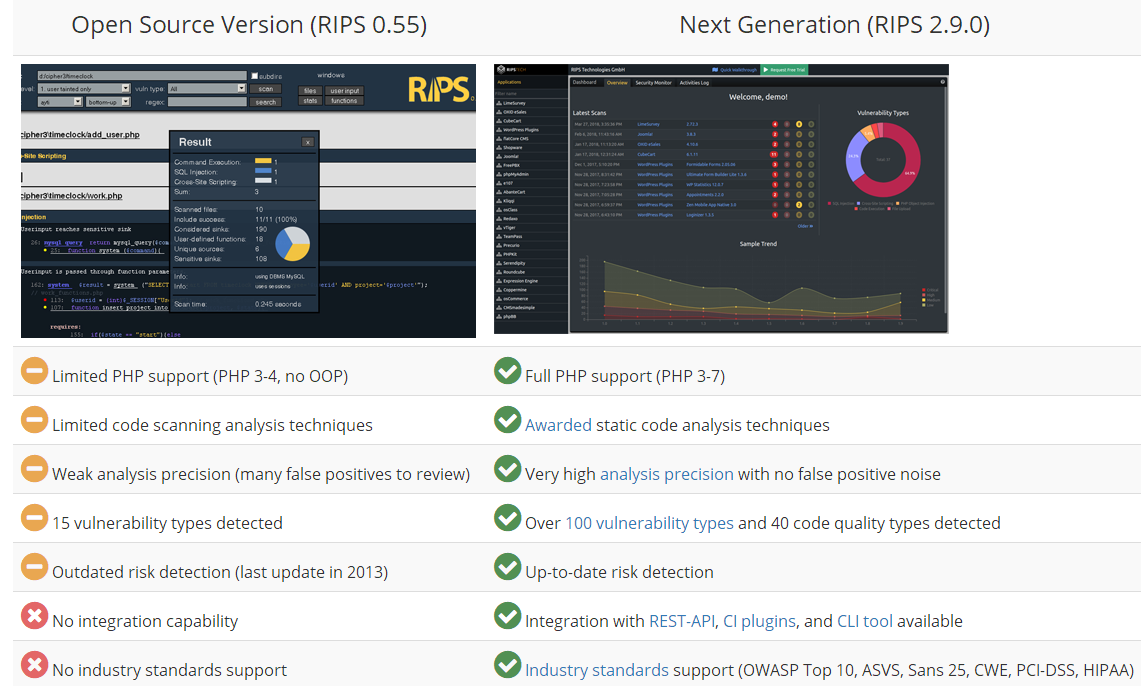This screenshot has width=1141, height=686.
Task: Click the red X icon beside No integration capability
Action: pos(34,615)
